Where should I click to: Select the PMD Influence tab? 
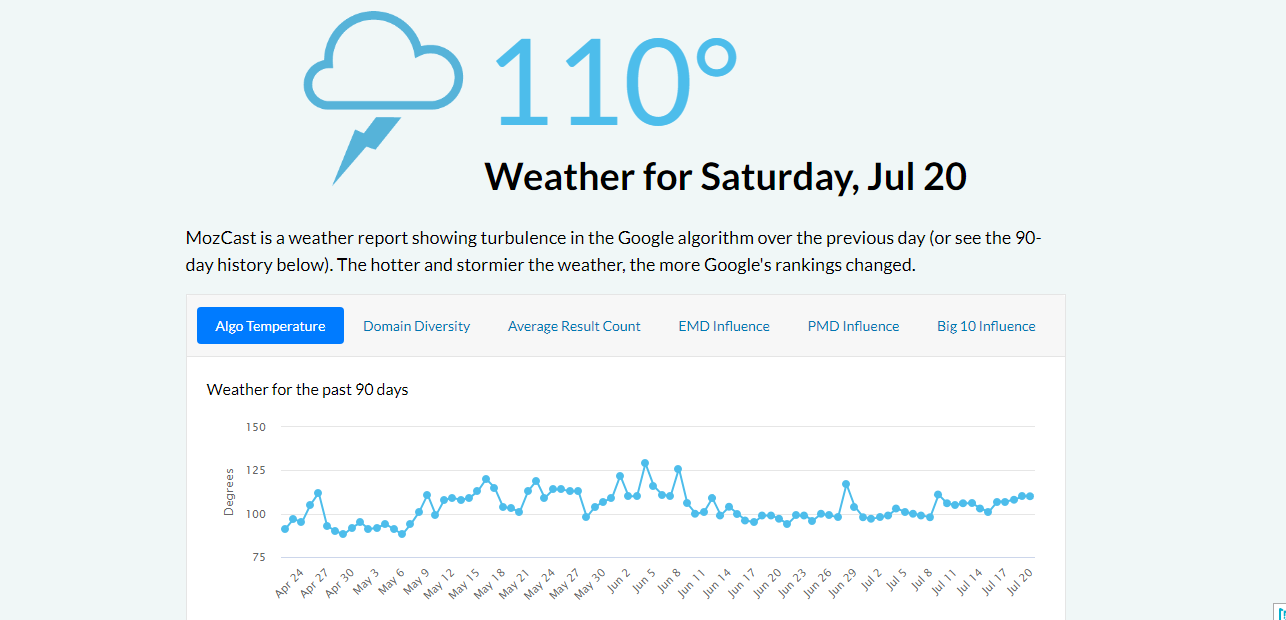(852, 325)
